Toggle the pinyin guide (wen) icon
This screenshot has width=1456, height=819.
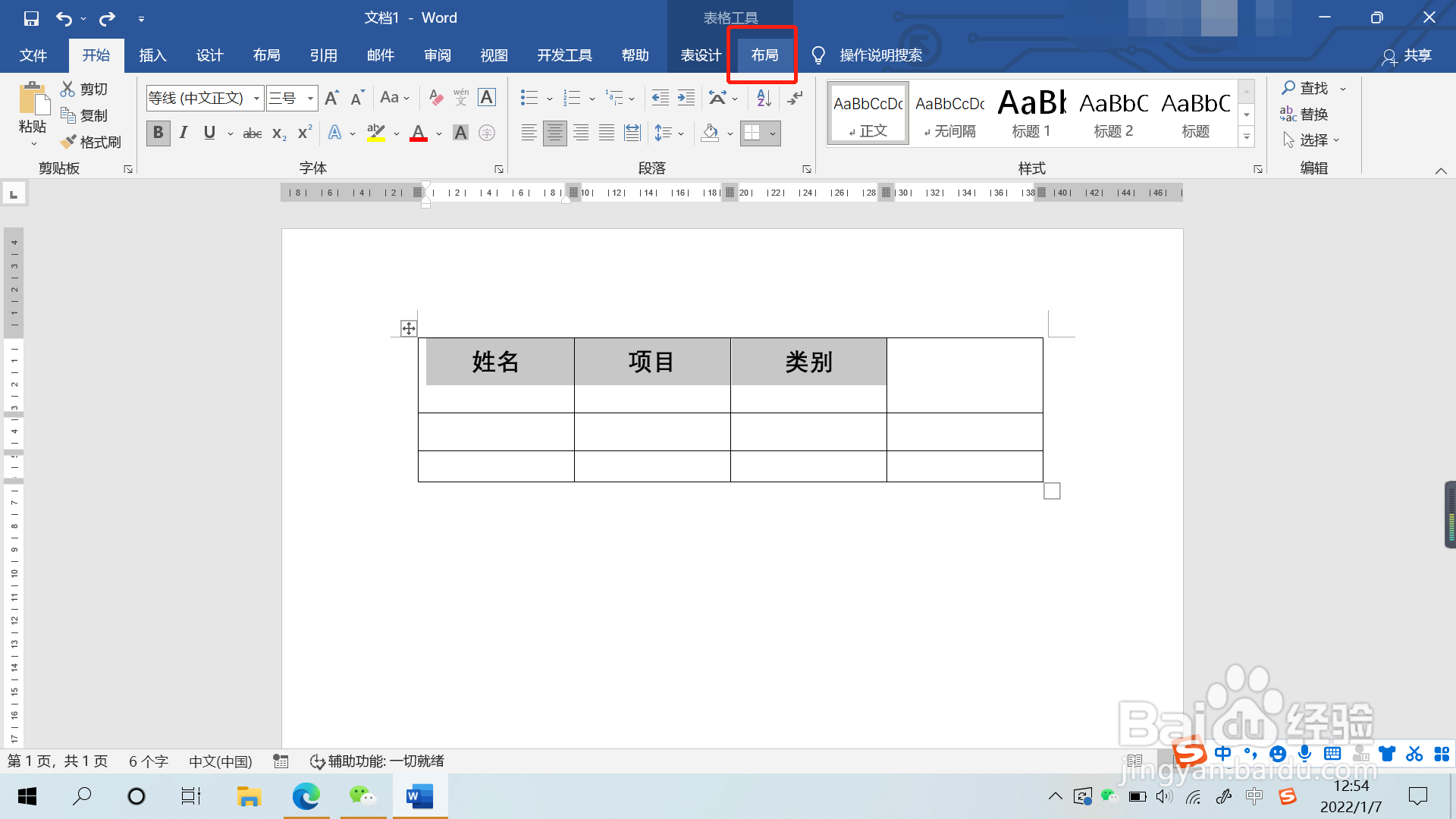460,98
